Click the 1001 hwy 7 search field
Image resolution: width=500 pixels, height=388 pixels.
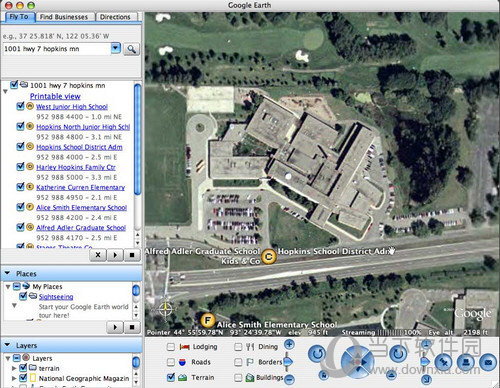coord(57,49)
